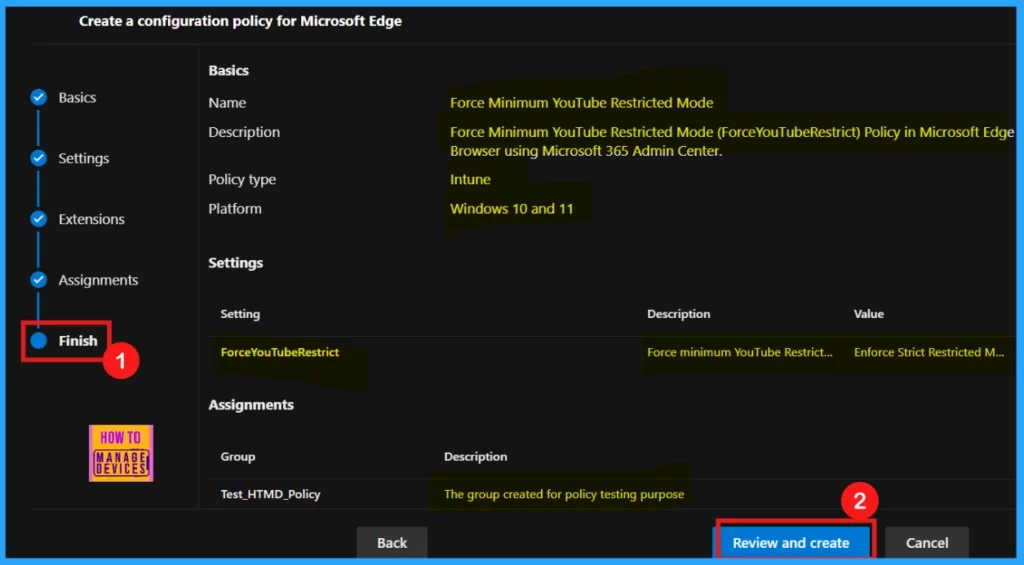Image resolution: width=1024 pixels, height=565 pixels.
Task: Click the Assignments step checkmark icon
Action: pyautogui.click(x=39, y=280)
